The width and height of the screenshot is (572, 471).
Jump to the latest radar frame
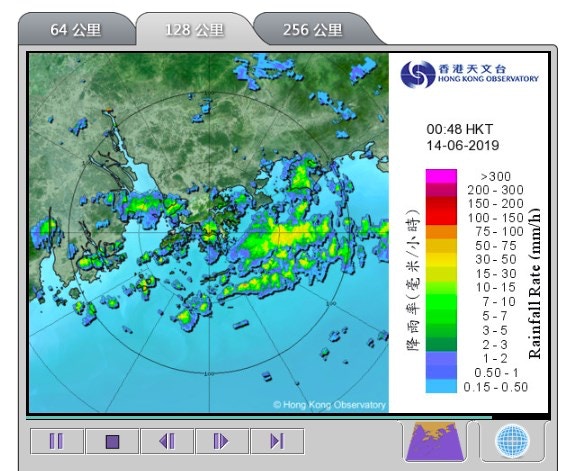point(277,441)
